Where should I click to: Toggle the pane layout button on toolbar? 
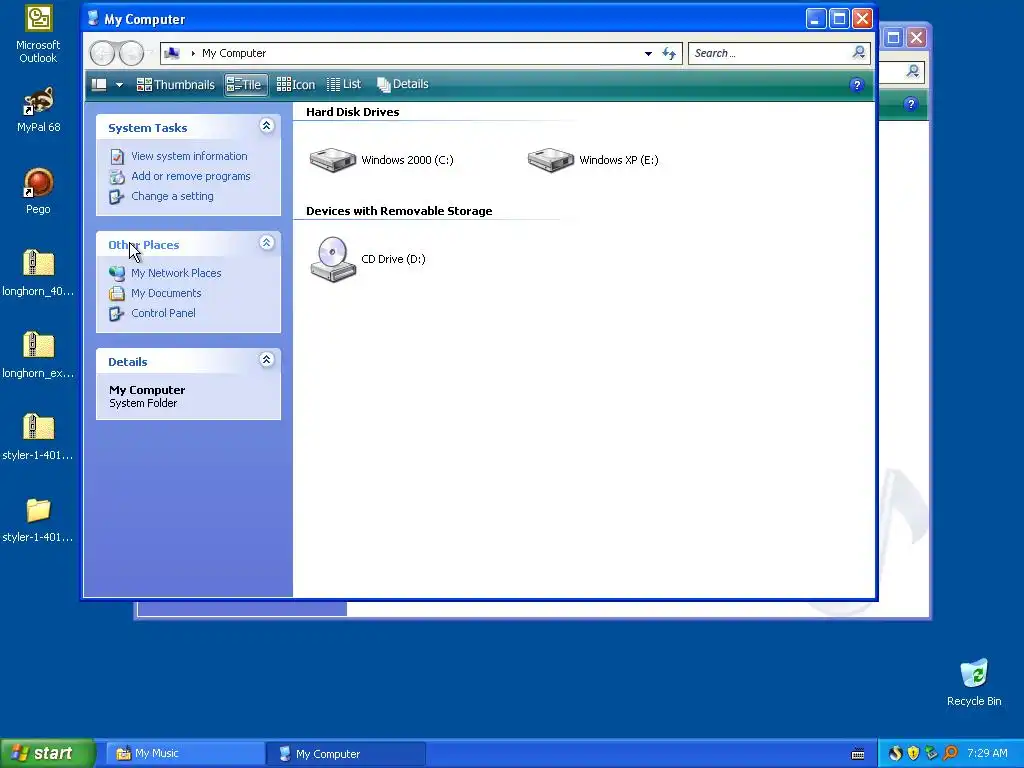[99, 85]
